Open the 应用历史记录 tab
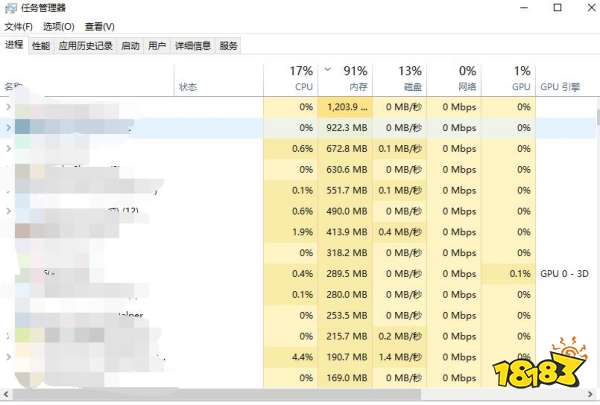The image size is (600, 405). pos(85,46)
